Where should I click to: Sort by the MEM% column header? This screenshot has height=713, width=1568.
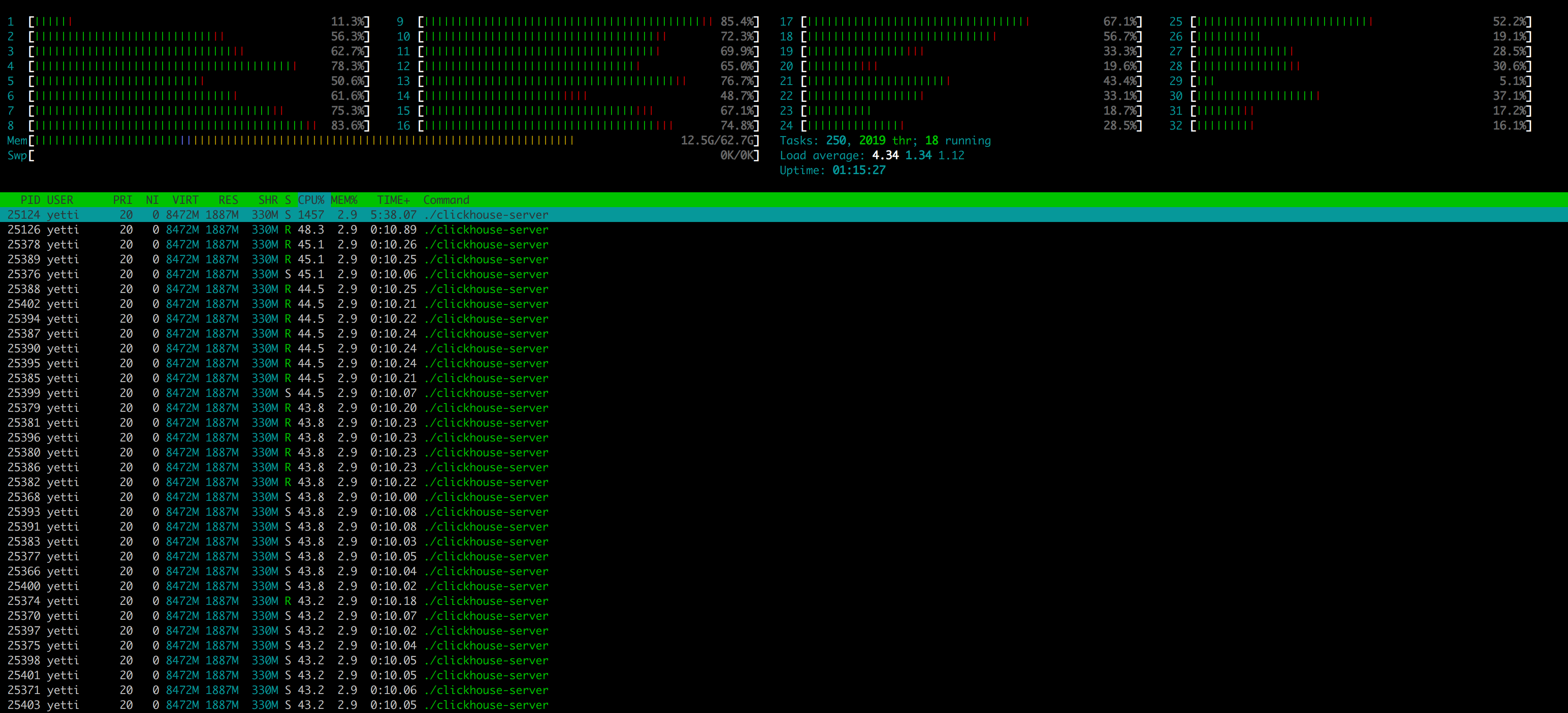344,200
